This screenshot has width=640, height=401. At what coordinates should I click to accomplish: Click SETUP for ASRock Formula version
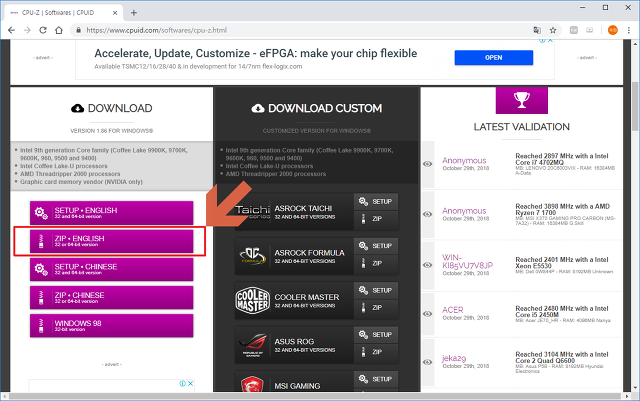click(376, 246)
